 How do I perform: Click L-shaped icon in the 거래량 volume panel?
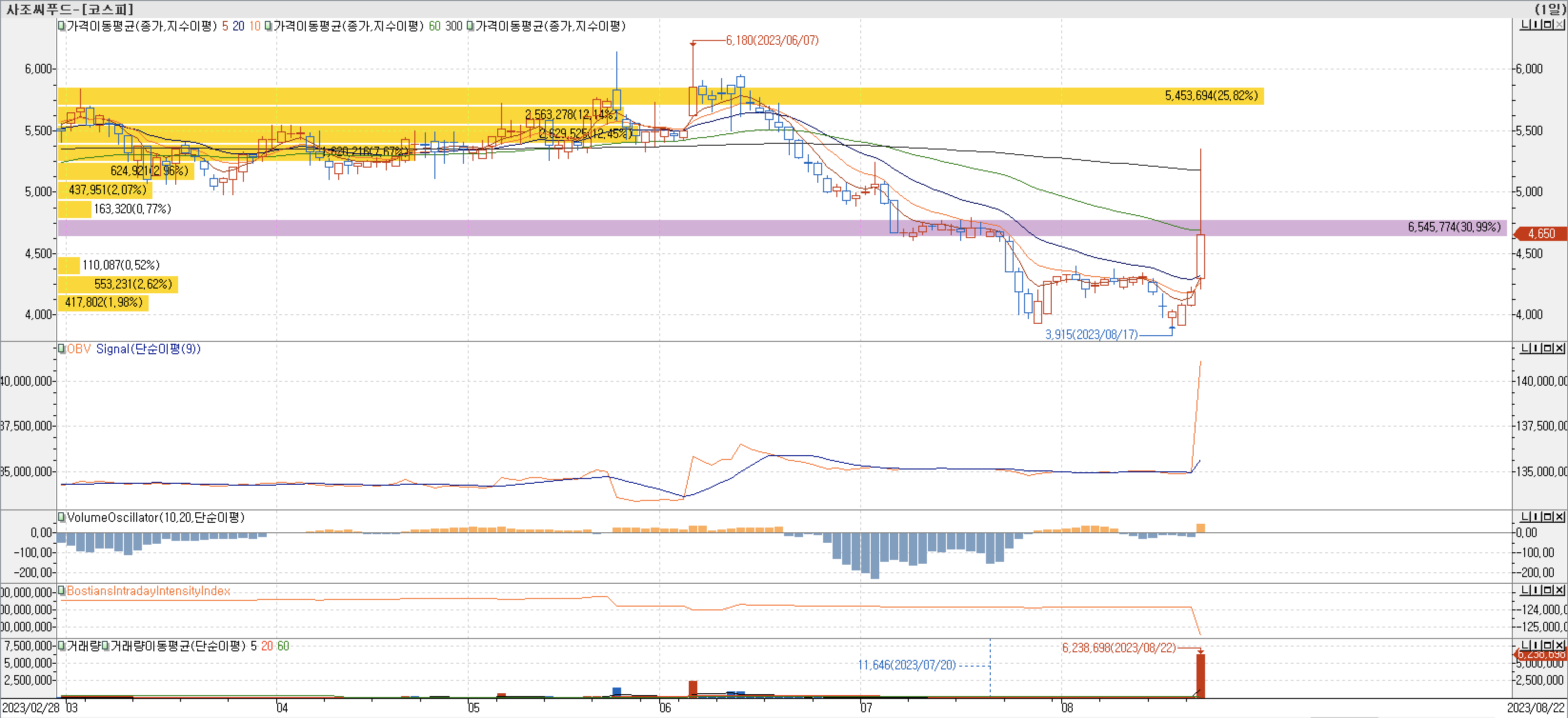coord(1525,645)
